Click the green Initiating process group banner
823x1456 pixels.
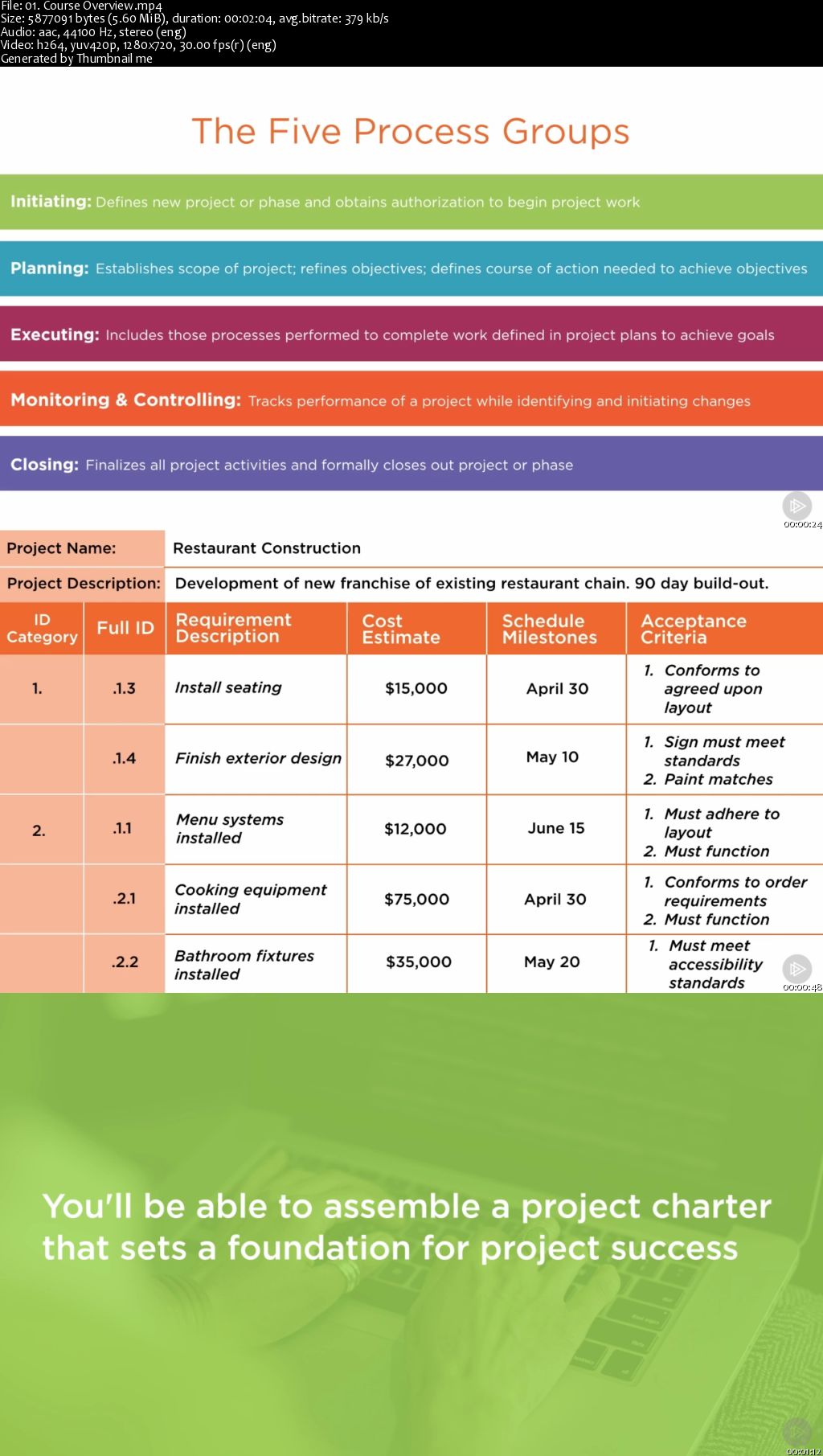point(411,202)
